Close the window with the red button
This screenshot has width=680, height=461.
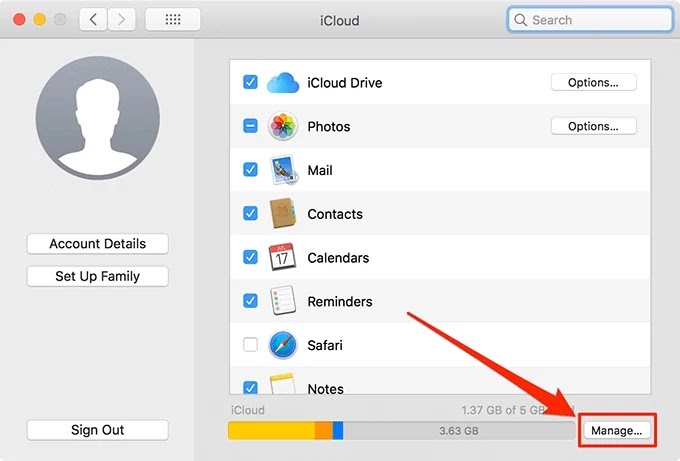(19, 20)
